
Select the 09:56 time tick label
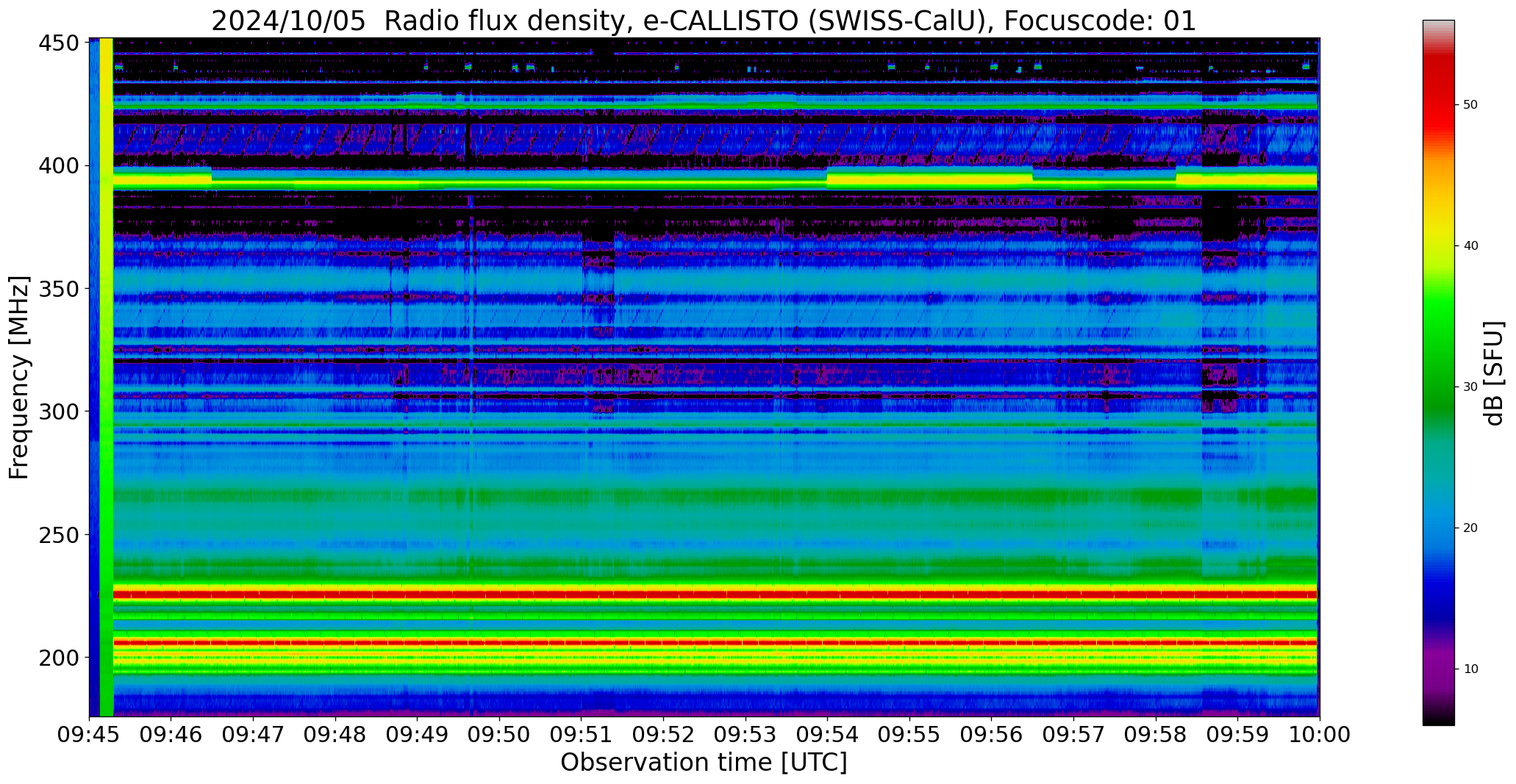tap(991, 735)
